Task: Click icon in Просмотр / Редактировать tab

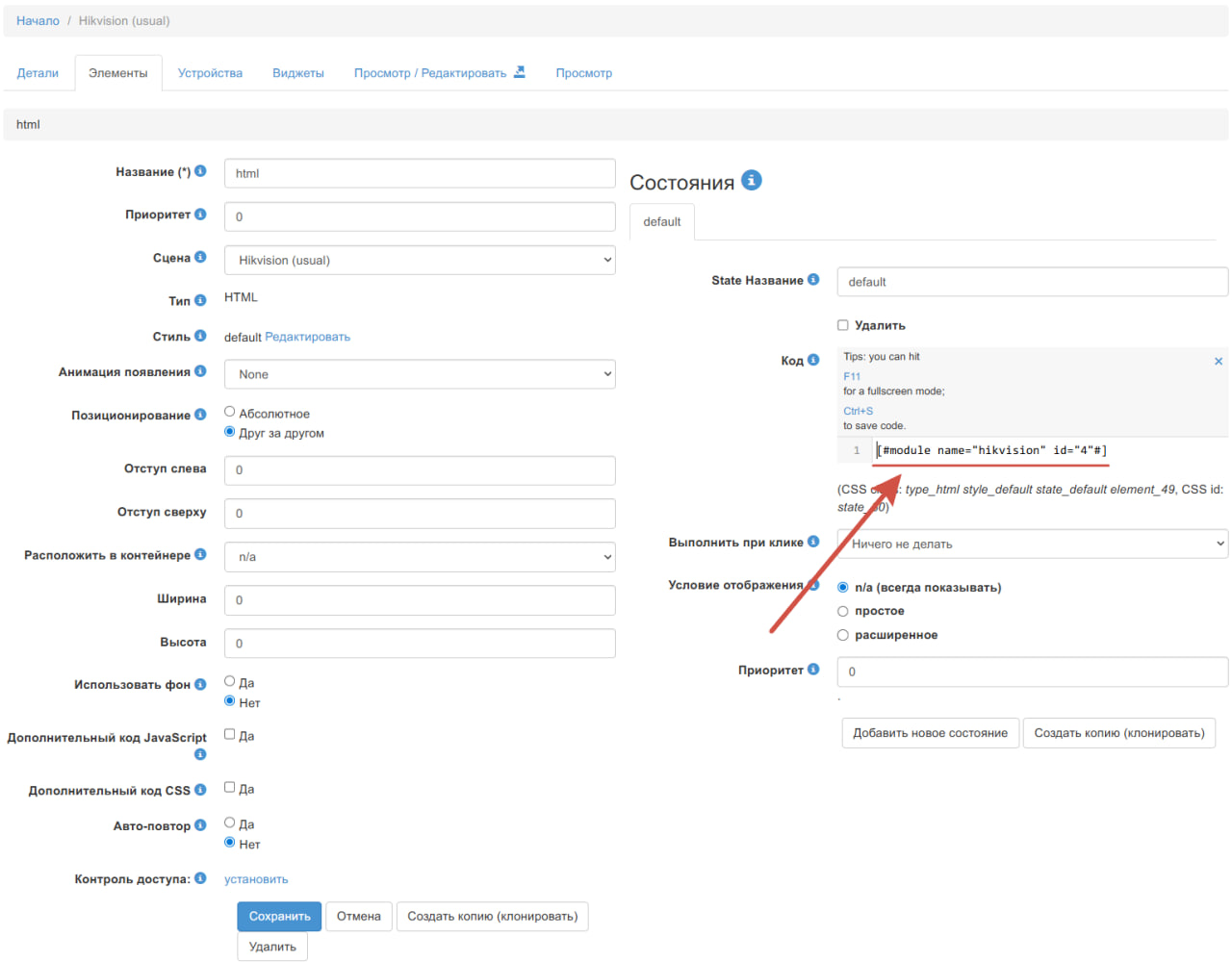Action: [x=520, y=72]
